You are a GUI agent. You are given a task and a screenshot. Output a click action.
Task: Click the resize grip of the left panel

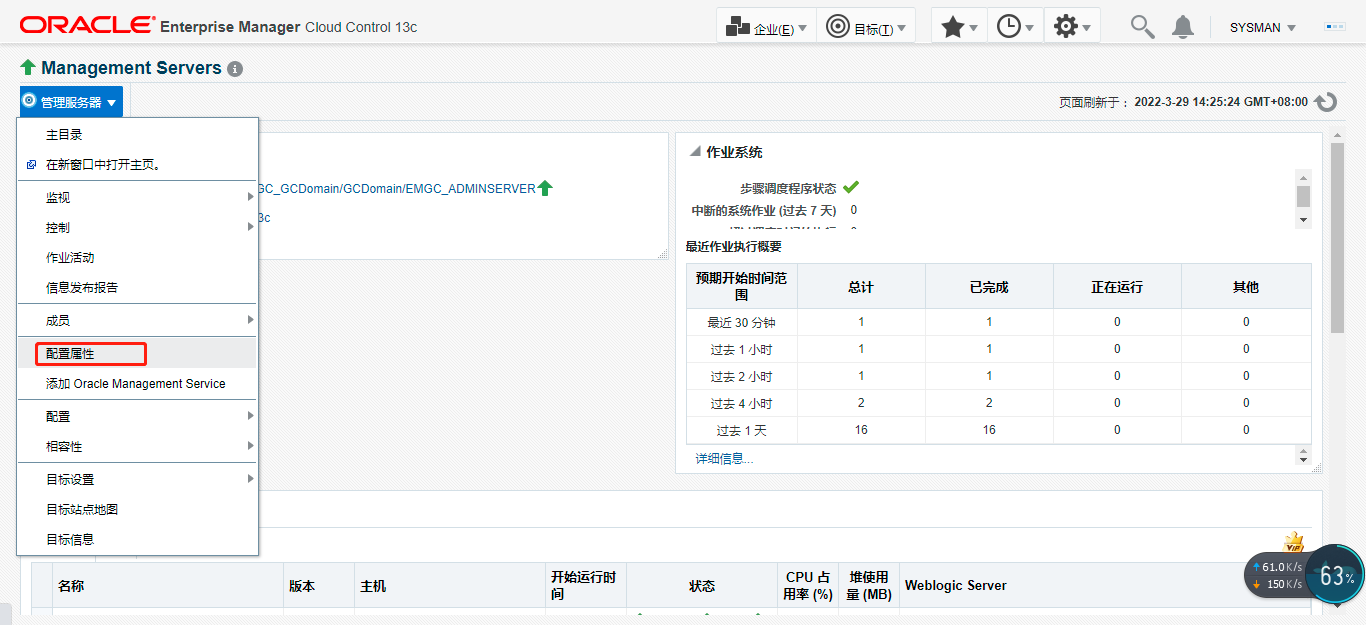(x=662, y=255)
